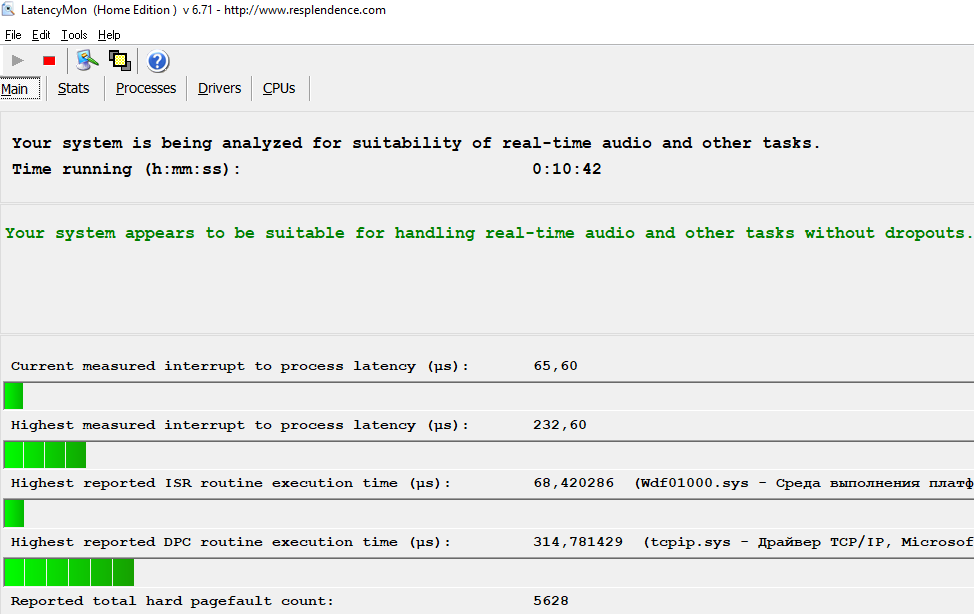Switch to the Drivers tab

[219, 88]
